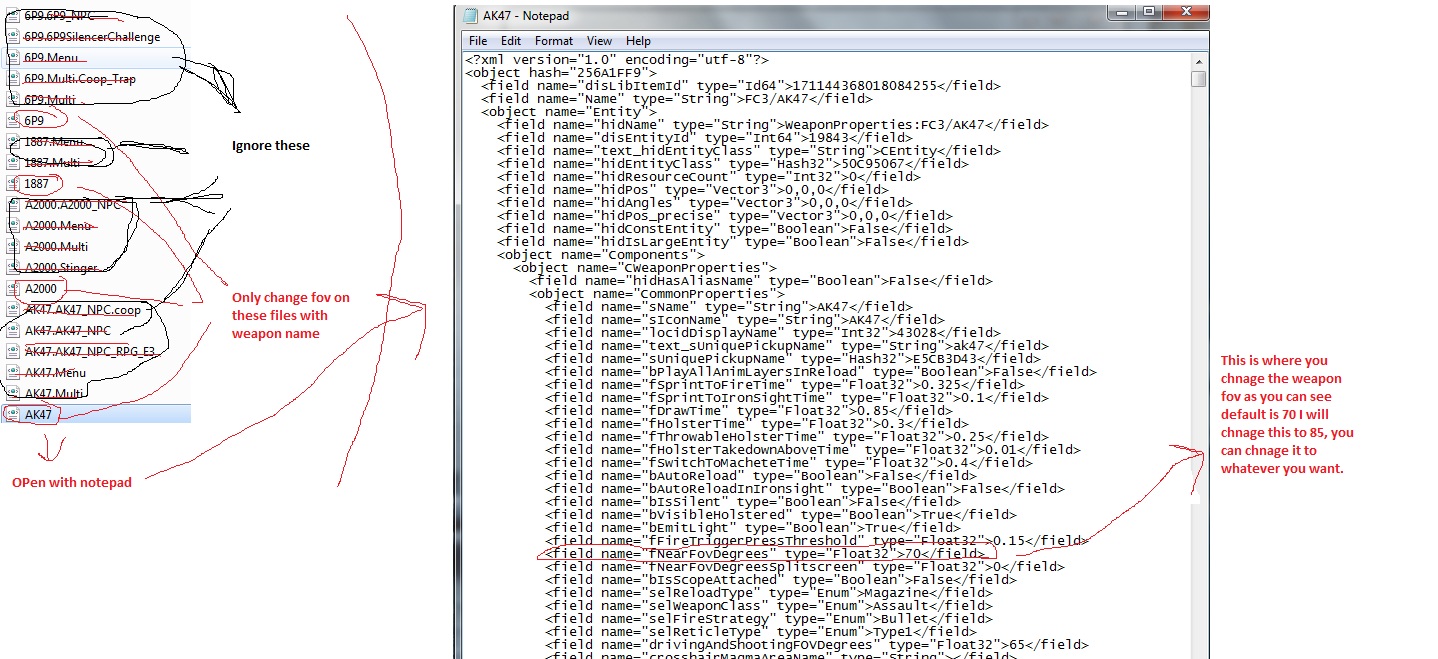Image resolution: width=1438 pixels, height=659 pixels.
Task: Click the Notepad vertical scrollbar thumb
Action: click(x=1198, y=79)
